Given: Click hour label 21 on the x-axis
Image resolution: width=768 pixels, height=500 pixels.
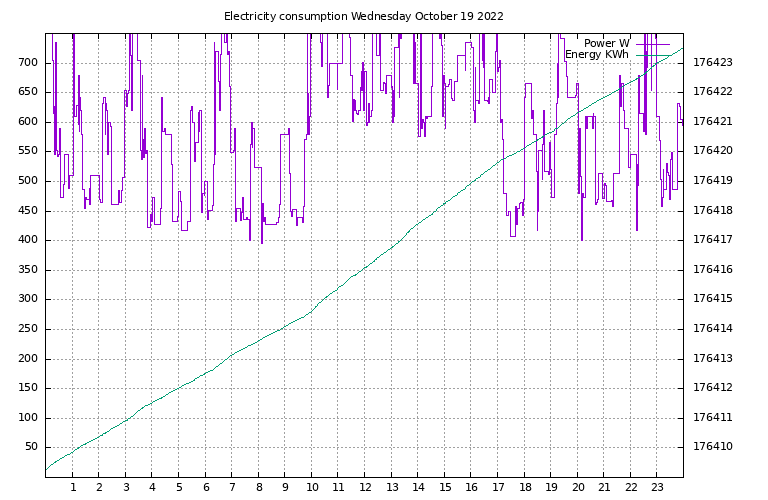Looking at the screenshot, I should point(604,488).
